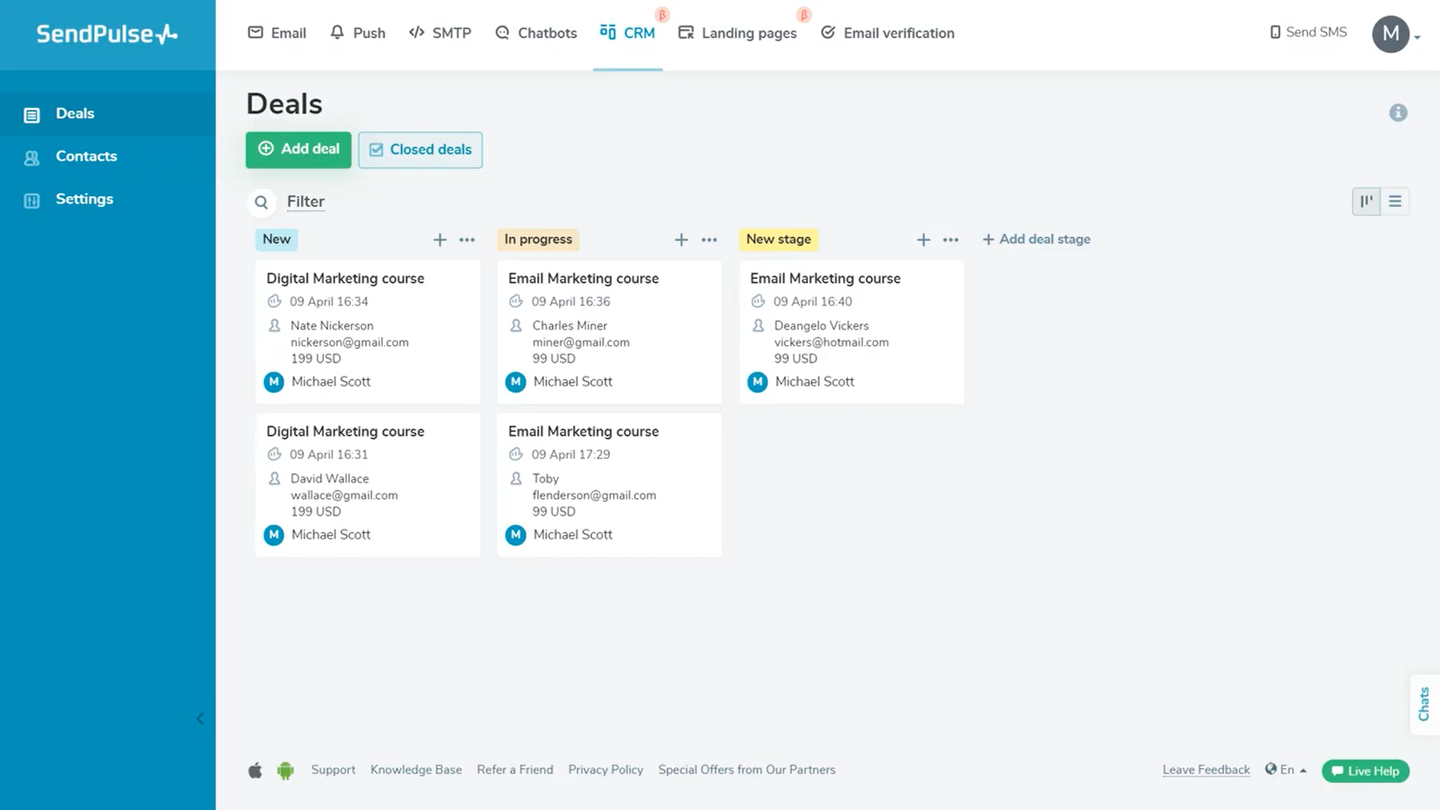Go to Contacts in the sidebar
The image size is (1440, 810).
pos(86,156)
